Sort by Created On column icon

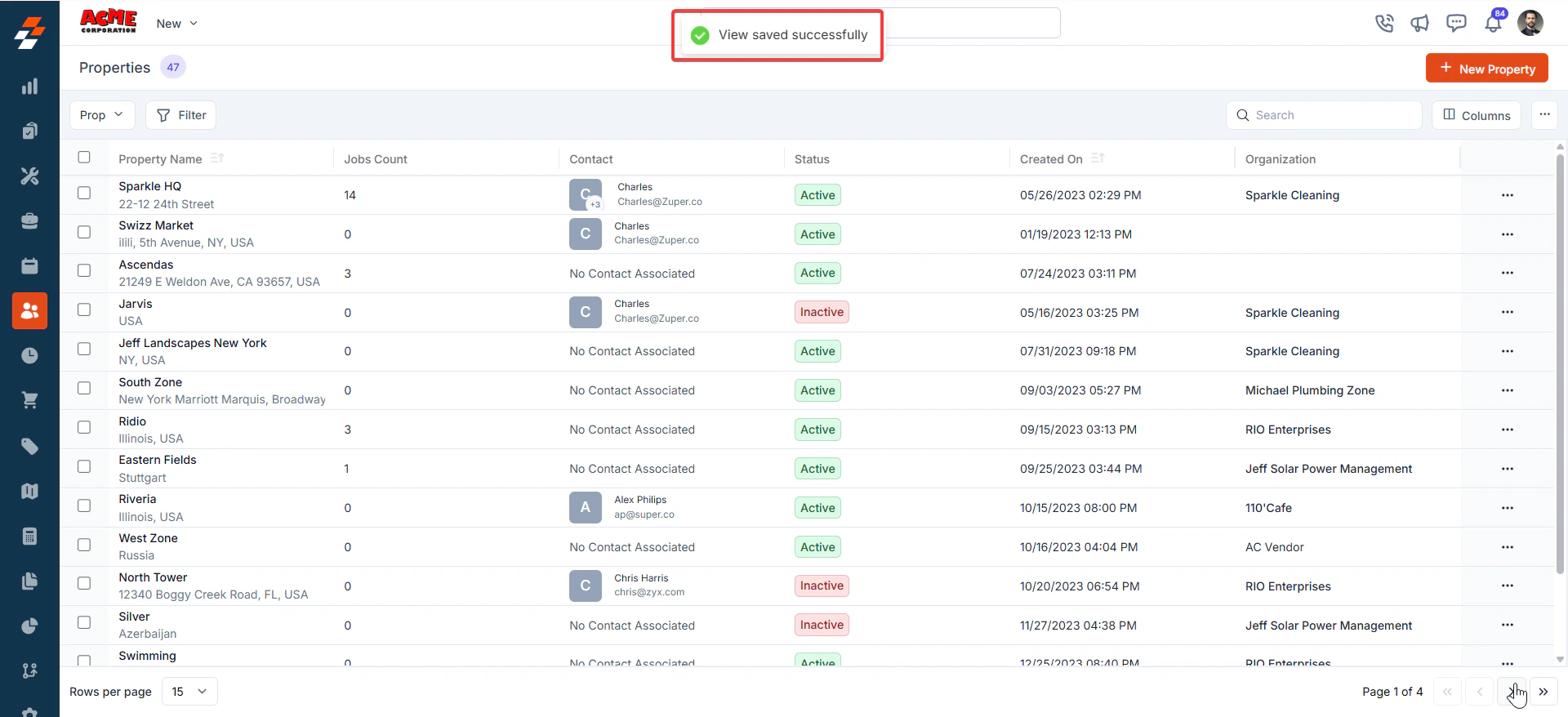click(1098, 158)
